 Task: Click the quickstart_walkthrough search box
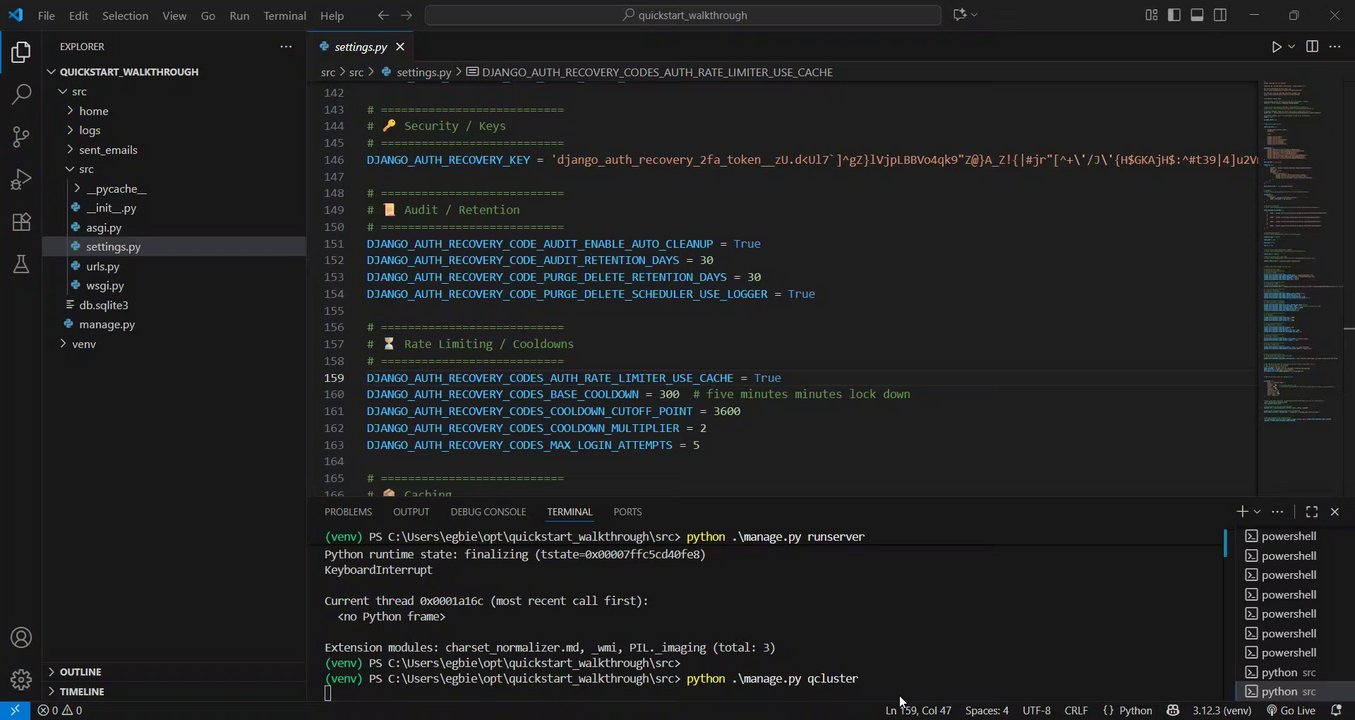pyautogui.click(x=683, y=15)
